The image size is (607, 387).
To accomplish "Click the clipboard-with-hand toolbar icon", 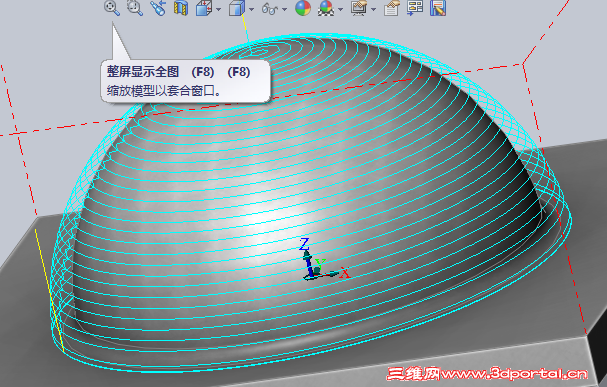I will tap(391, 8).
